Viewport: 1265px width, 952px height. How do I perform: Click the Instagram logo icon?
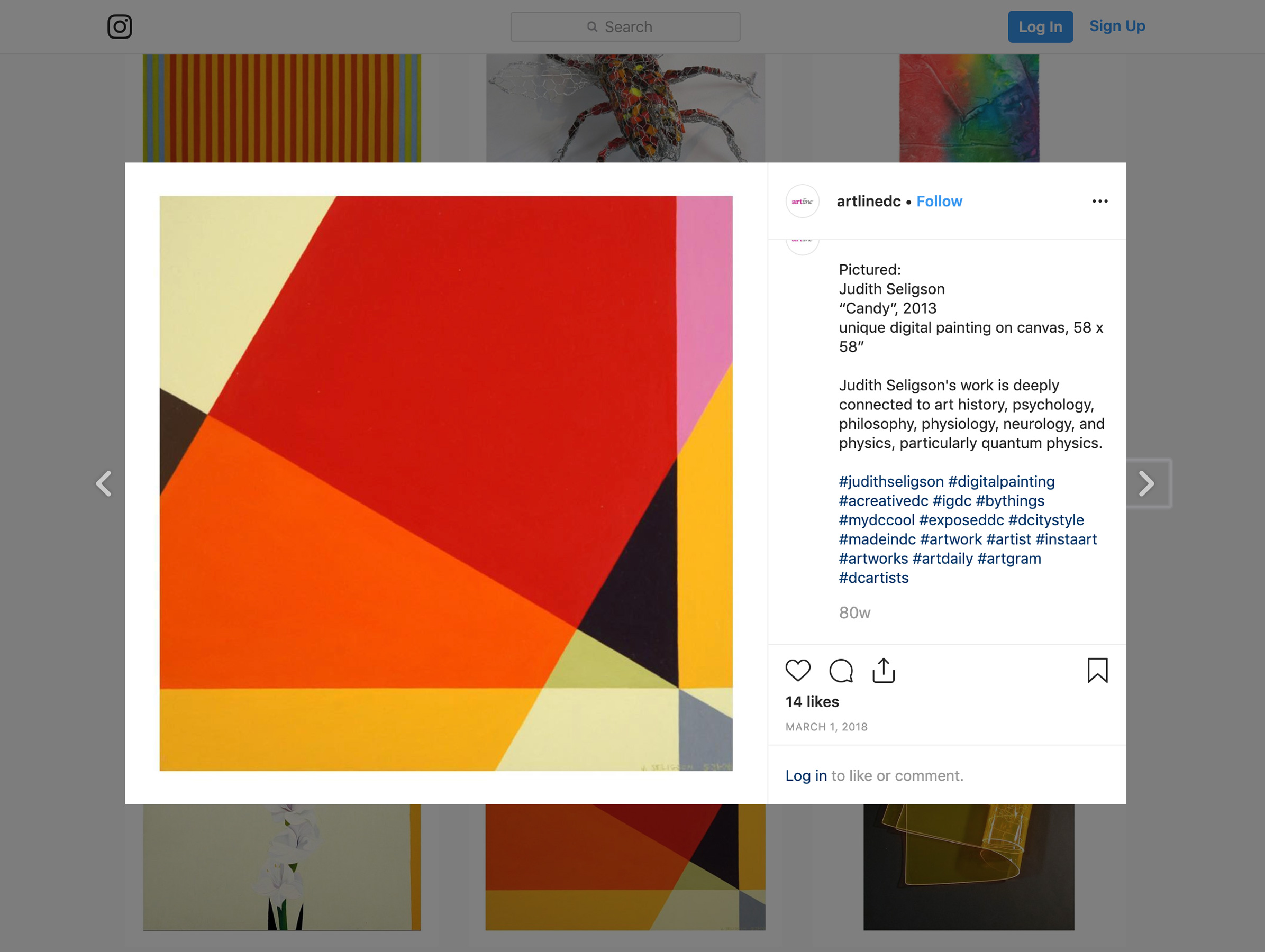coord(120,27)
